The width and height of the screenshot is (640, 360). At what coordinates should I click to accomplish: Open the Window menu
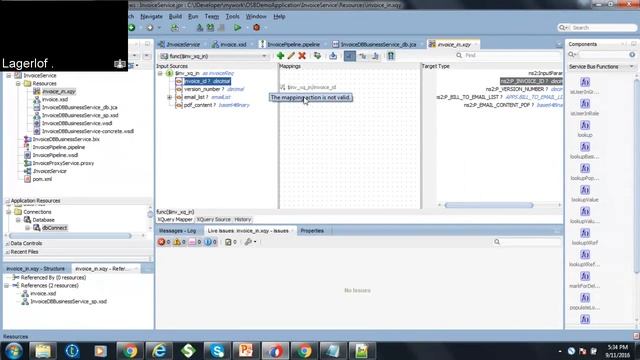tap(256, 17)
